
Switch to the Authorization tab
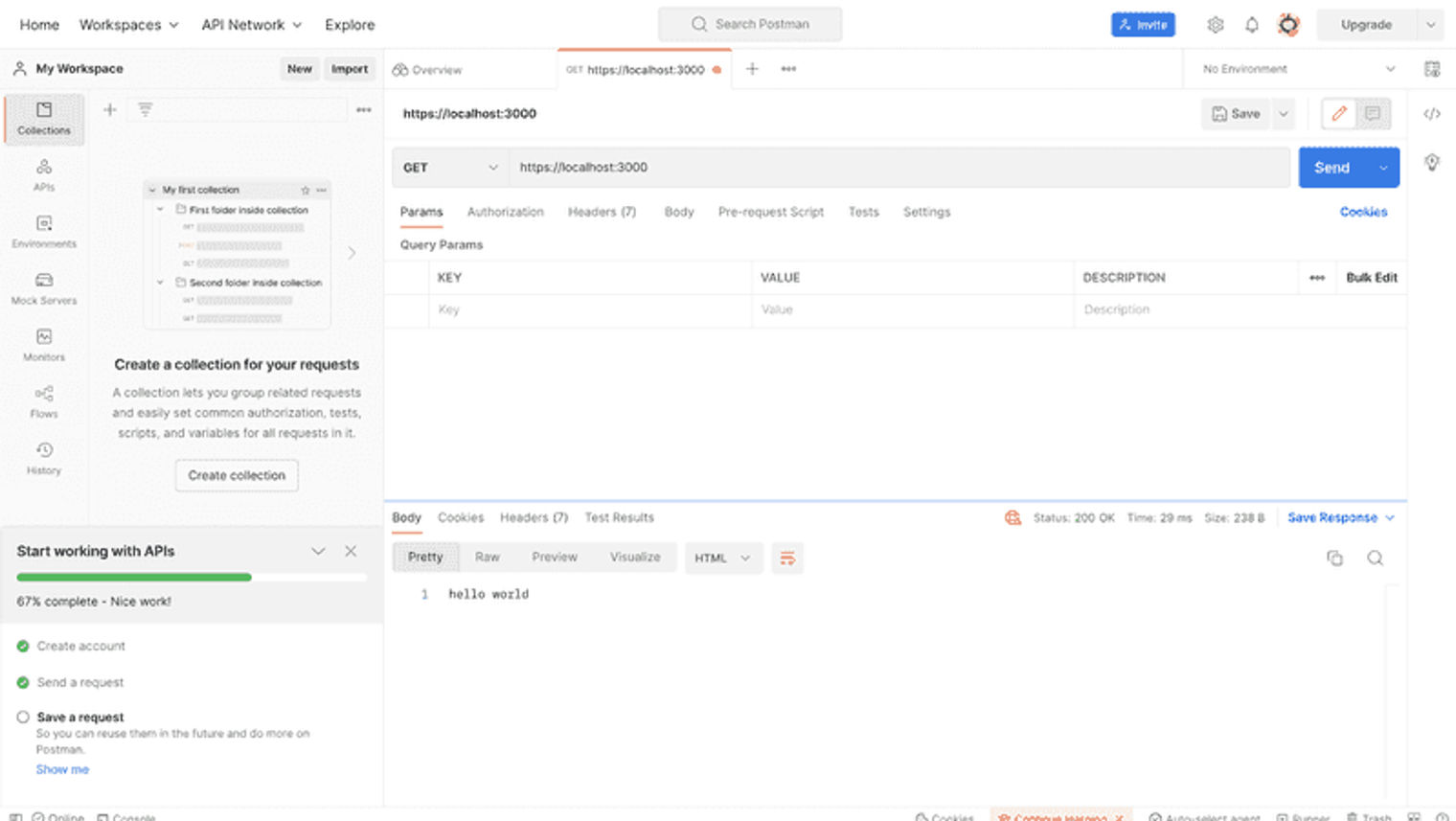pos(505,212)
